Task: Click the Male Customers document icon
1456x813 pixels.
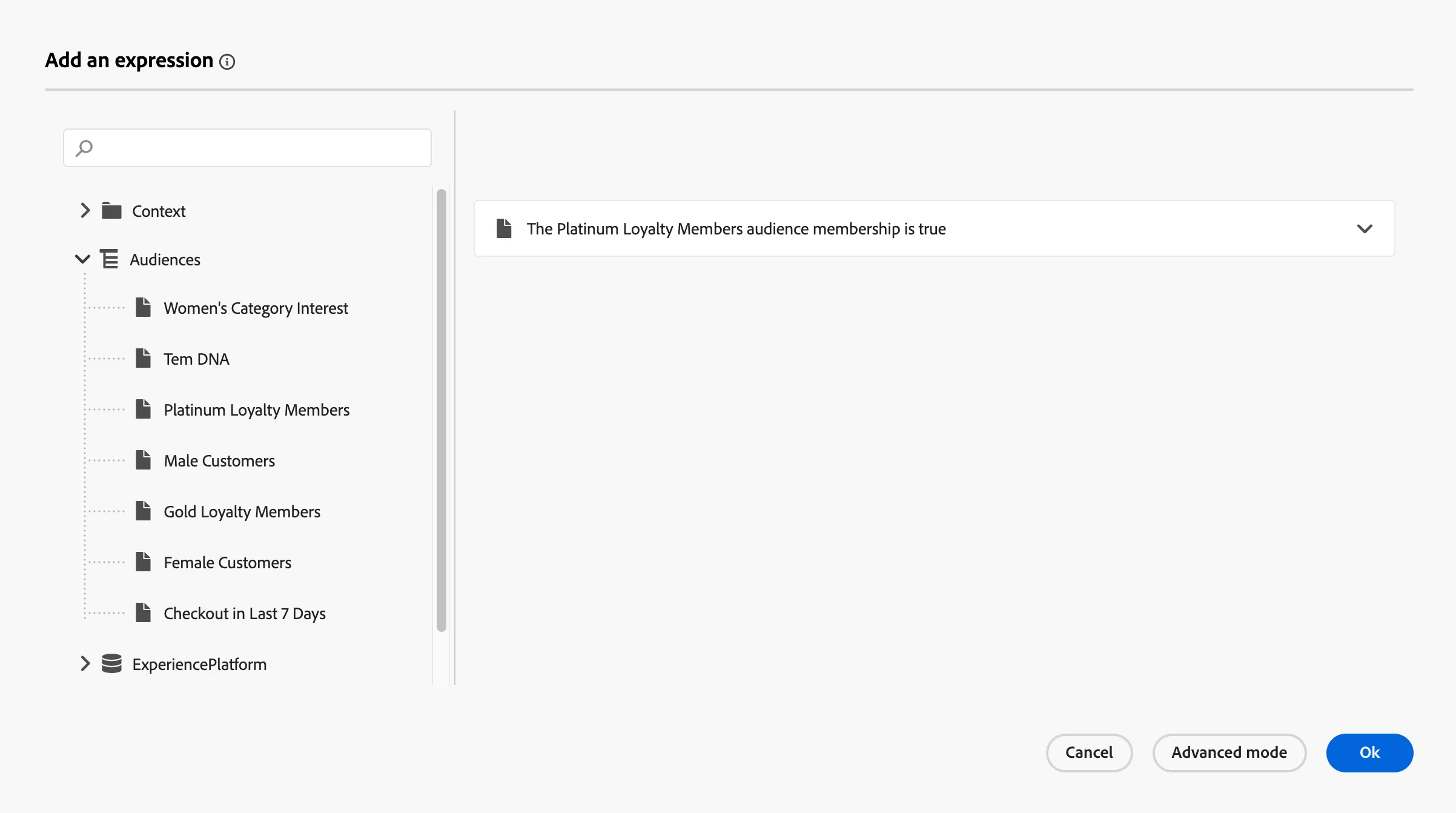Action: (144, 460)
